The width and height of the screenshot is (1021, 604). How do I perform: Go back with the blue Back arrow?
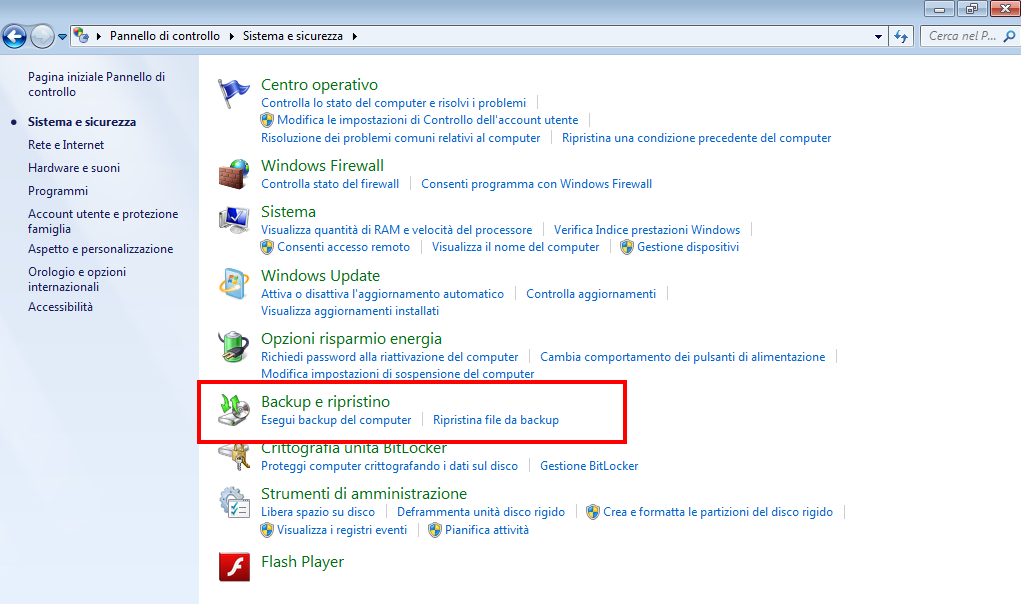coord(15,36)
